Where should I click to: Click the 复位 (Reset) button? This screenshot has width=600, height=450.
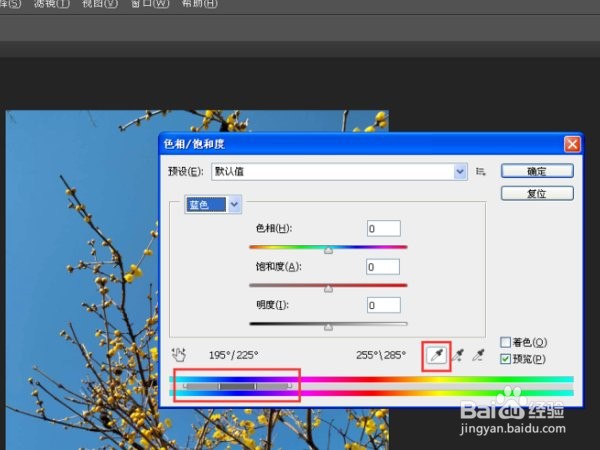point(537,193)
